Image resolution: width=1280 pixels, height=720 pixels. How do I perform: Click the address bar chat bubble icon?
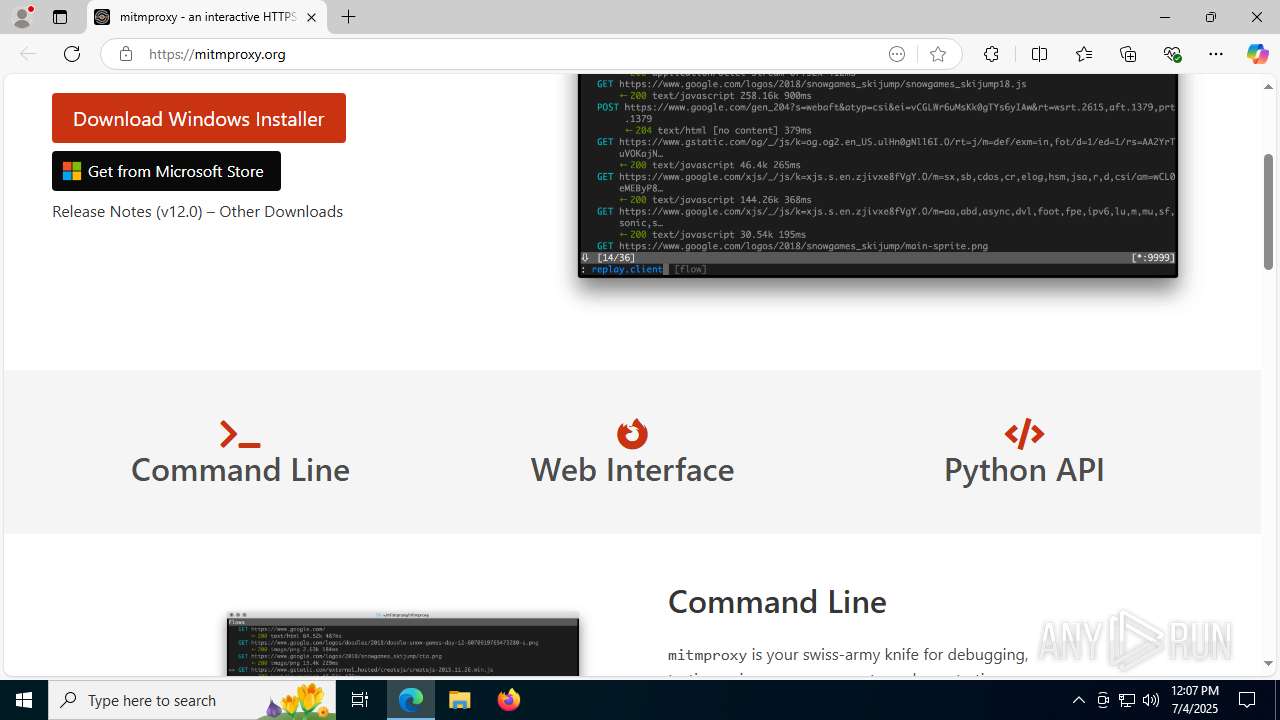click(897, 54)
